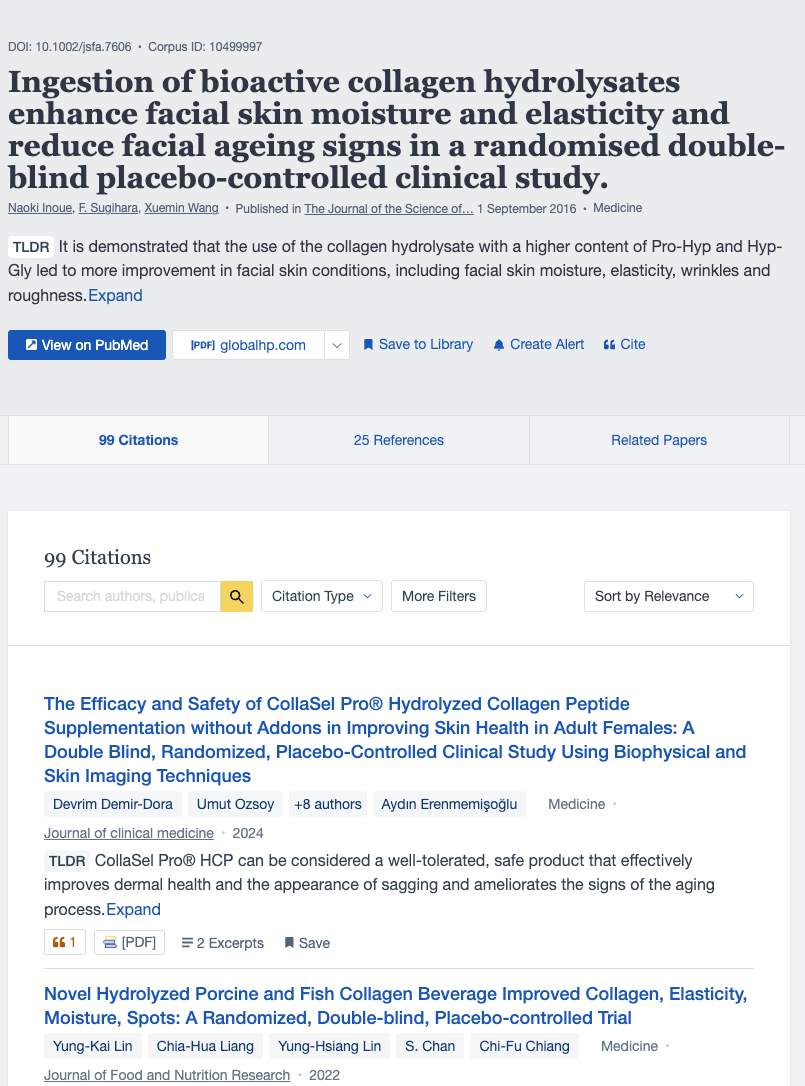The image size is (805, 1086).
Task: Click the Save to Library bookmark icon
Action: click(368, 345)
